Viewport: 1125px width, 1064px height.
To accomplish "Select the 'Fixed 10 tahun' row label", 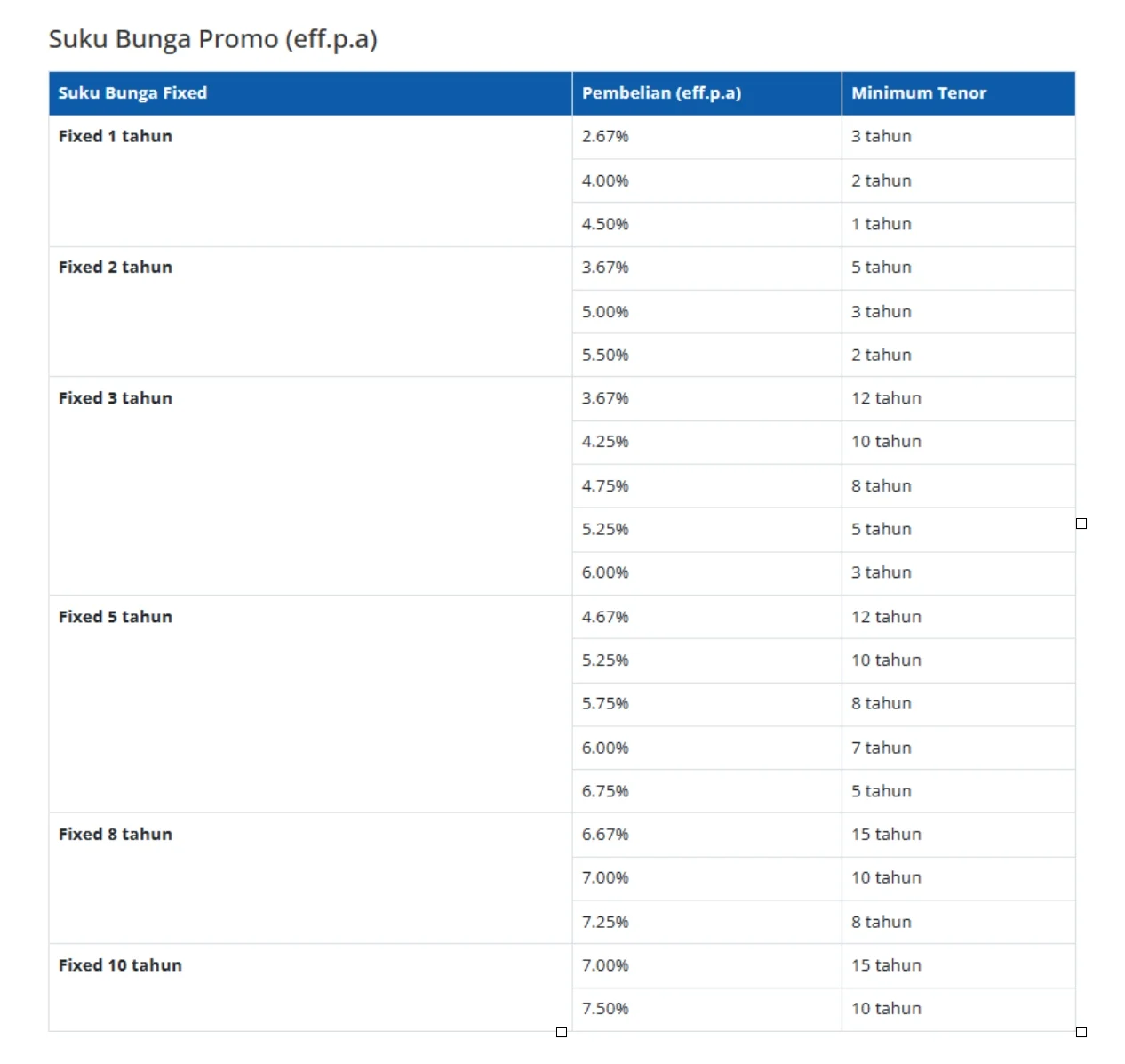I will pyautogui.click(x=120, y=965).
